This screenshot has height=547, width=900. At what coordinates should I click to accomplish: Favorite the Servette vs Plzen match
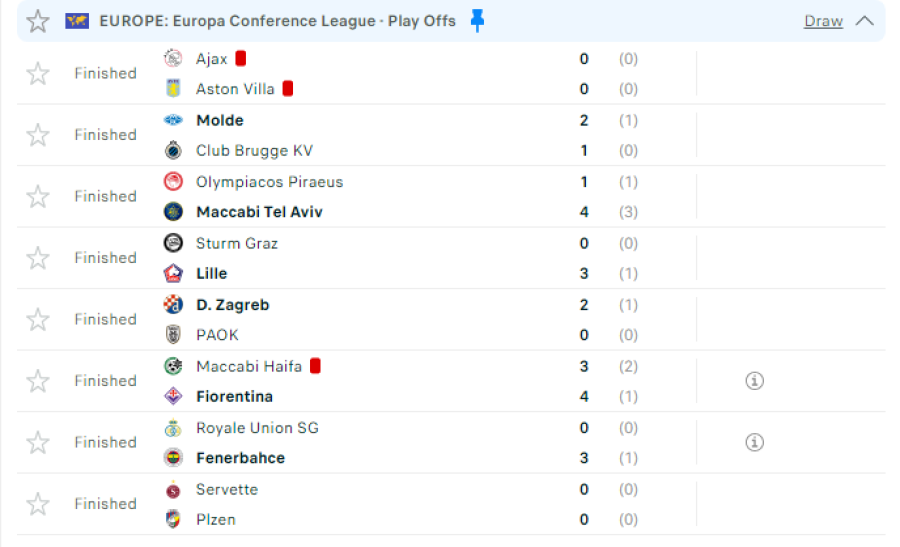(x=38, y=504)
